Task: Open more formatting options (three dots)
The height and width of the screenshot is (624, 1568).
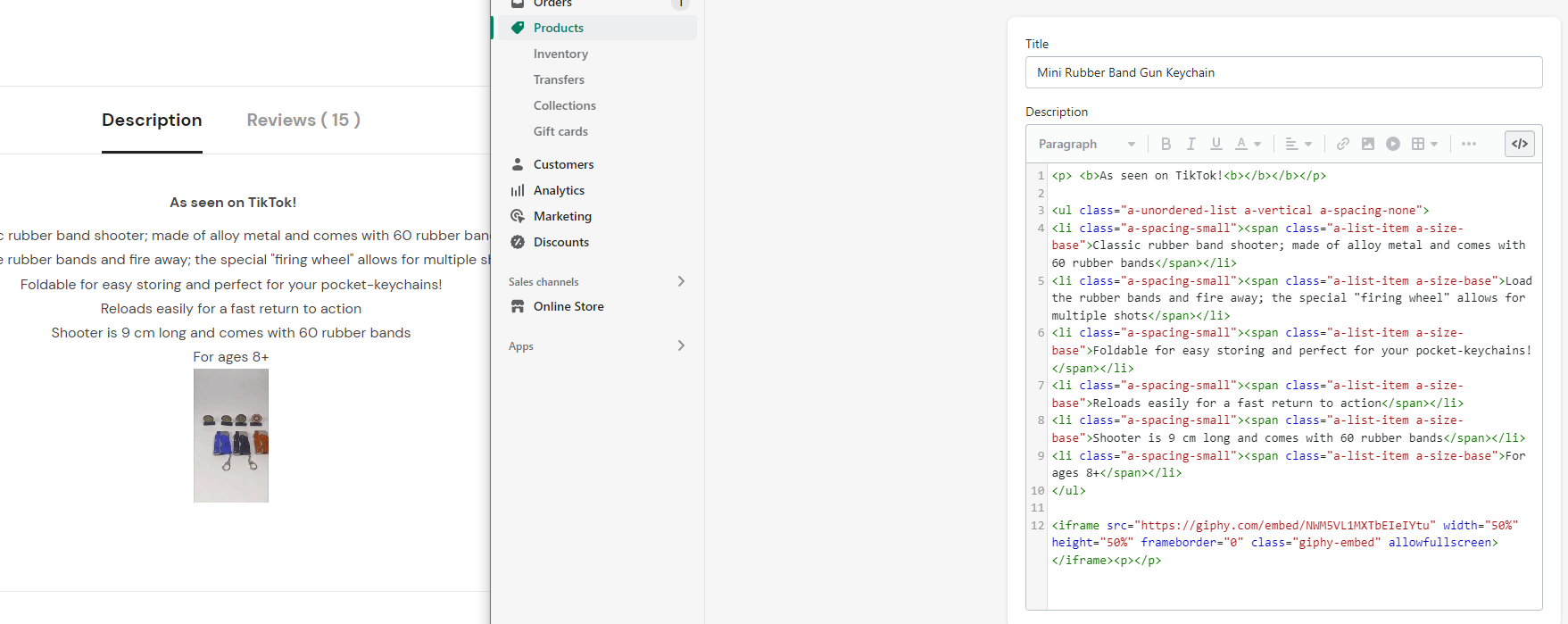Action: pyautogui.click(x=1469, y=144)
